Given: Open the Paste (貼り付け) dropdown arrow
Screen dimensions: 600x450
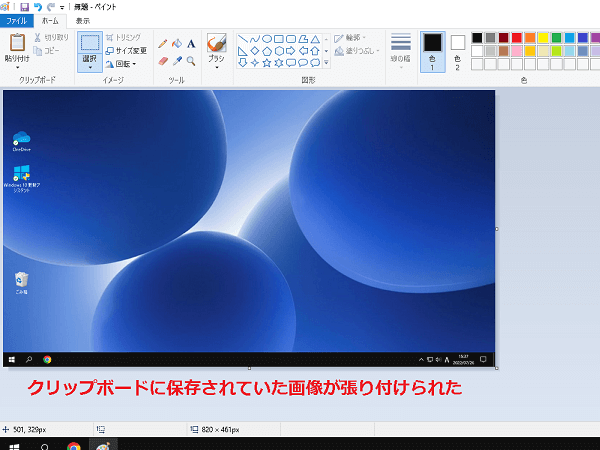Looking at the screenshot, I should (17, 68).
